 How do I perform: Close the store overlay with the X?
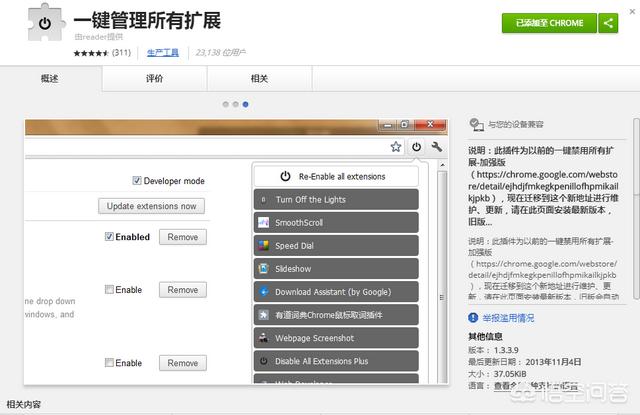click(632, 11)
